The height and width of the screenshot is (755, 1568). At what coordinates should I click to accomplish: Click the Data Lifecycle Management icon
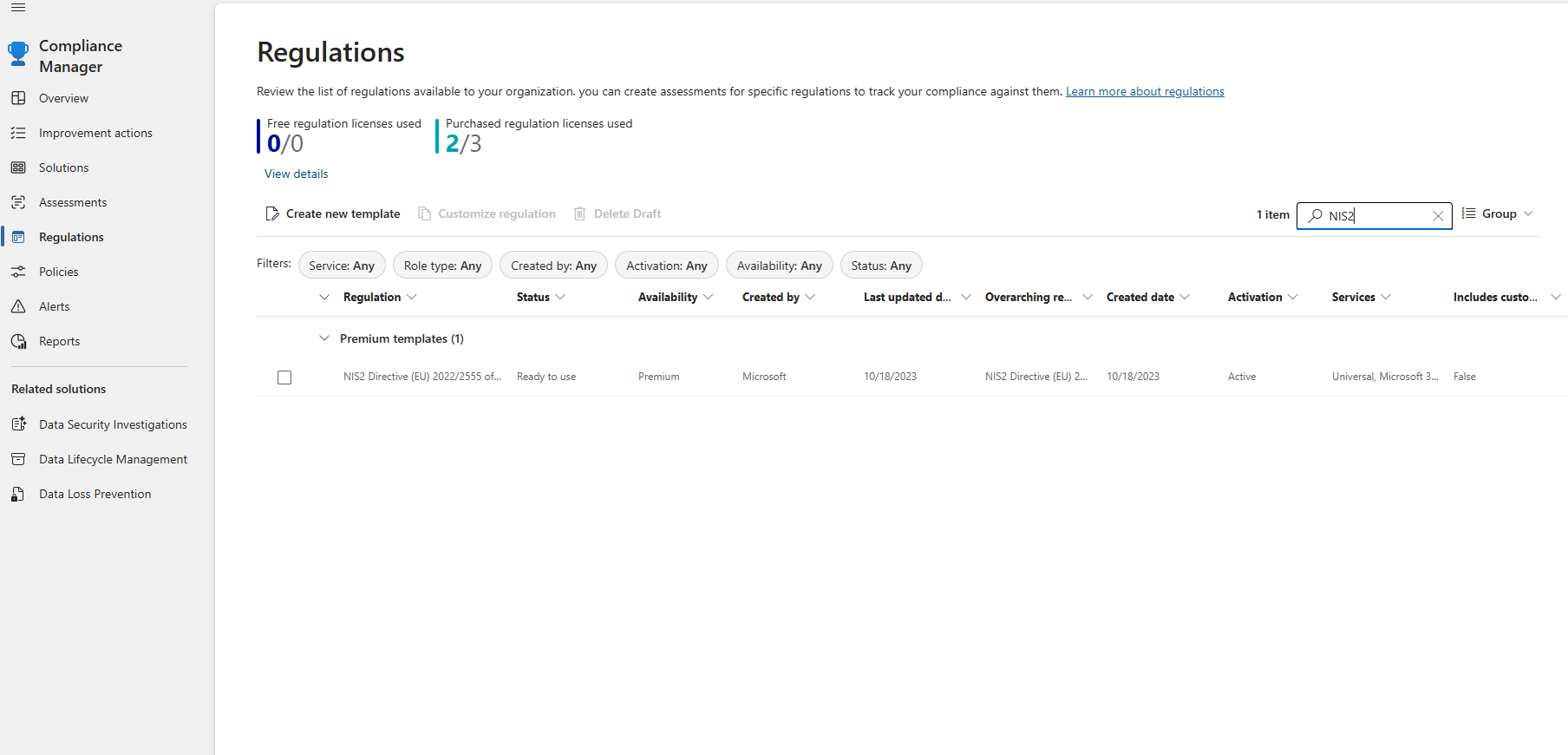(x=18, y=459)
